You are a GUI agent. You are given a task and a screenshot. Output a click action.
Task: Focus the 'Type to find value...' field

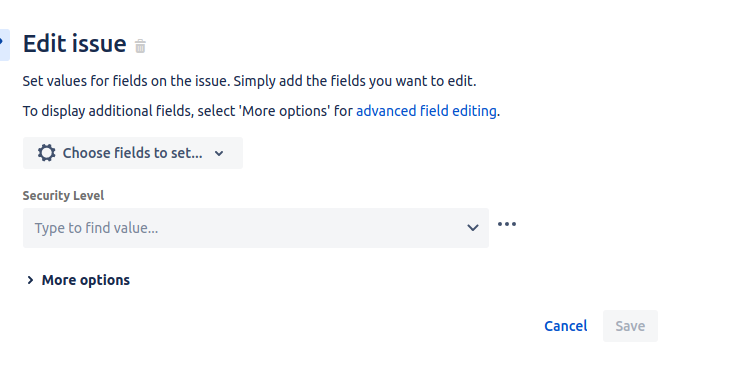click(256, 228)
